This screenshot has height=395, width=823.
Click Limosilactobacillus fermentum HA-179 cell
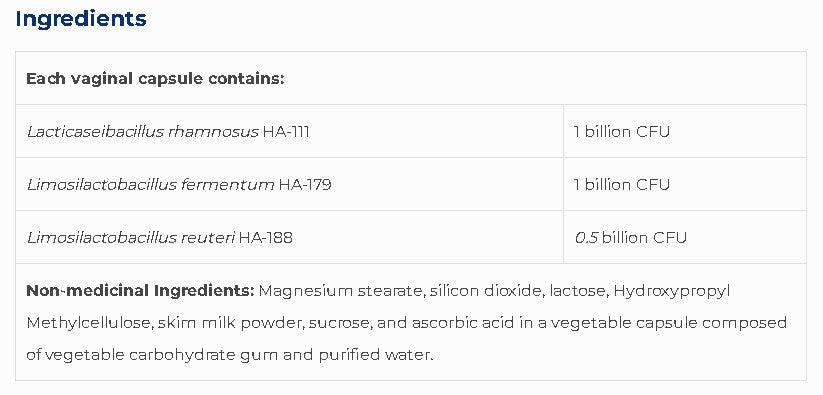(x=289, y=184)
